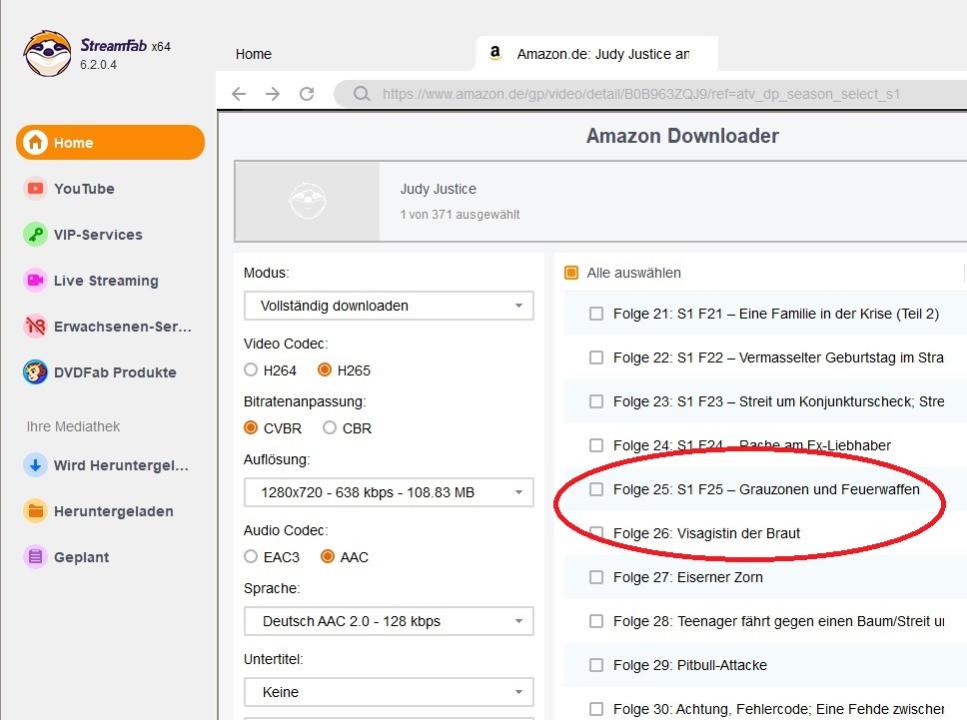Check Folge 24 Rache am Ex-Liebhaber

596,445
